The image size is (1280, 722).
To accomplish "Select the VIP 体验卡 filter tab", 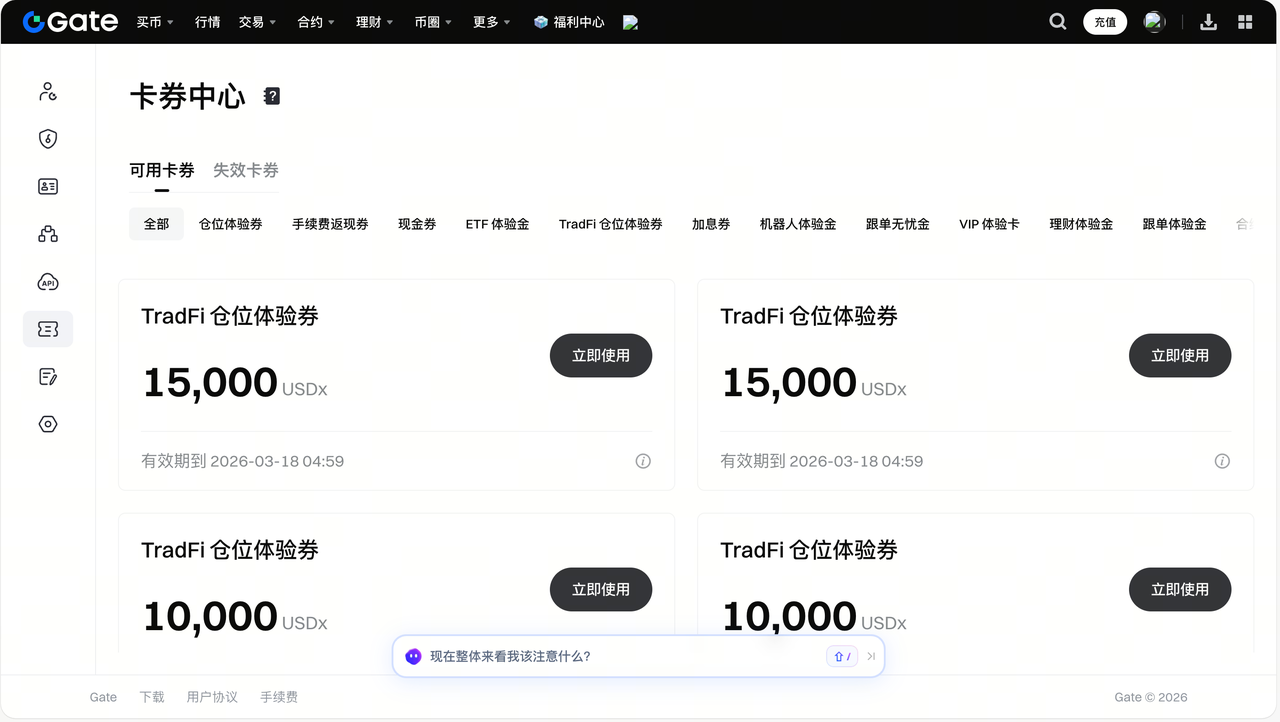I will [989, 224].
